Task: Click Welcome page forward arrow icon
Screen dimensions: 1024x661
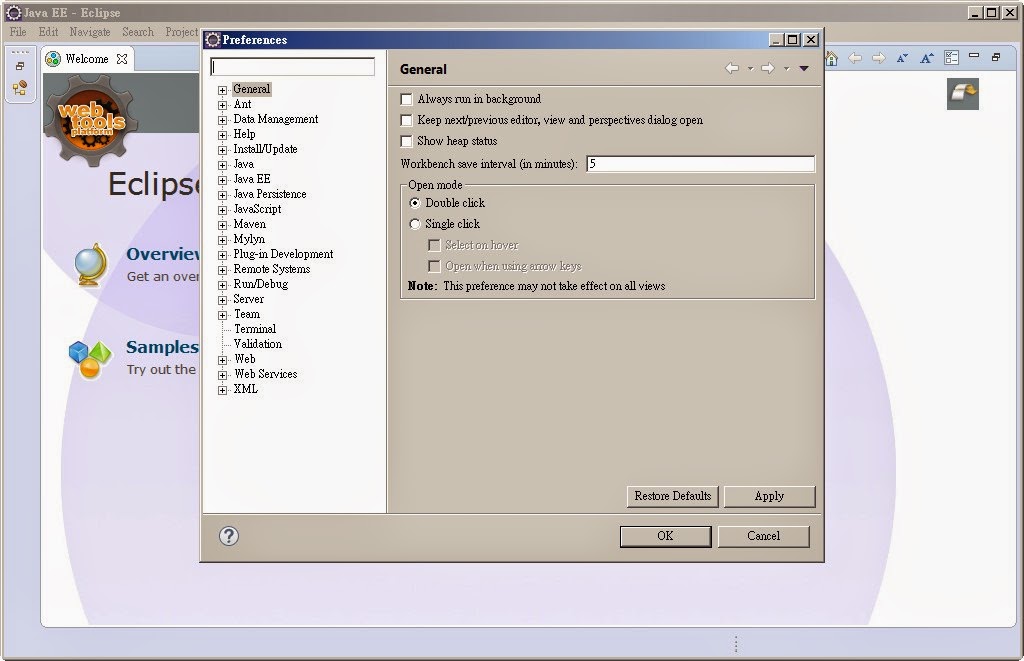Action: (879, 58)
